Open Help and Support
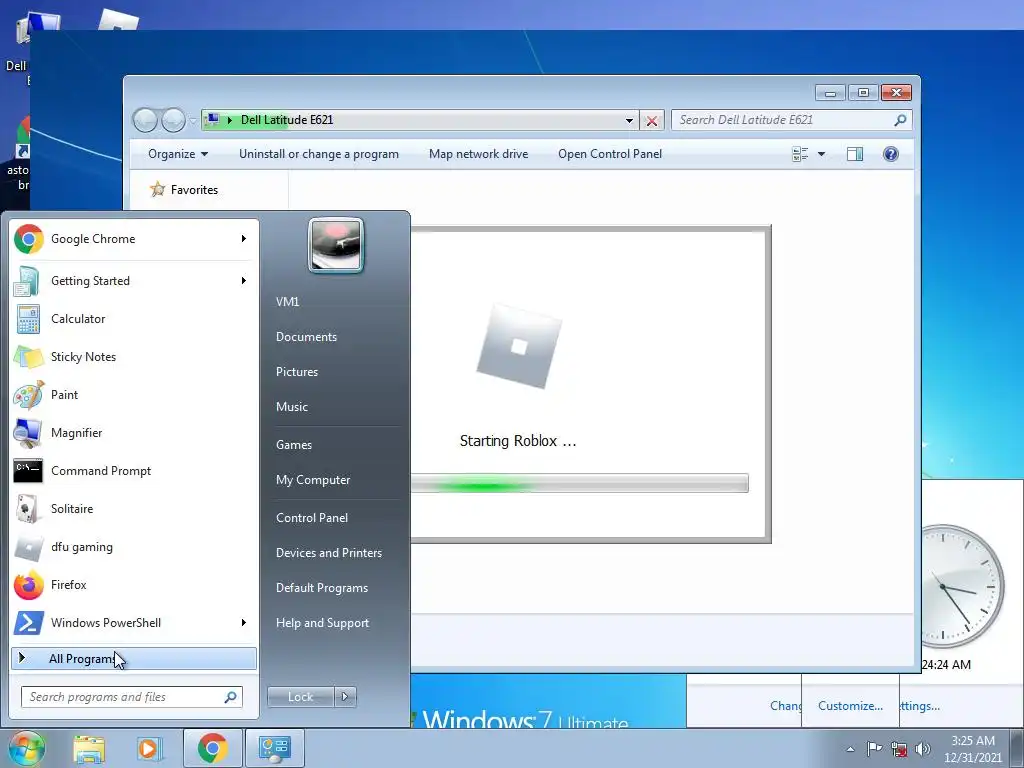1024x768 pixels. point(322,623)
